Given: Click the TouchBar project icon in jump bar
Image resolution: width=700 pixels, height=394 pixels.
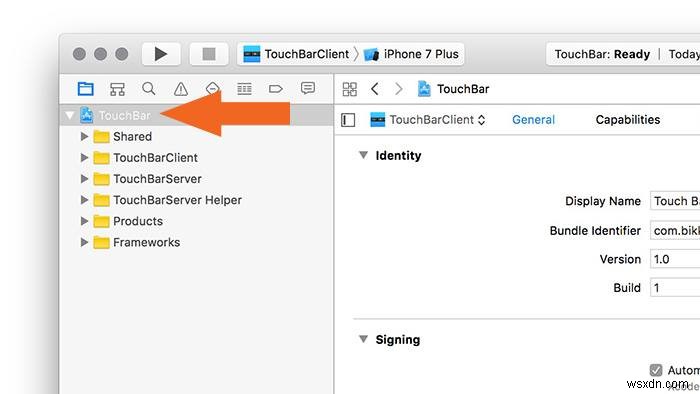Looking at the screenshot, I should (424, 89).
